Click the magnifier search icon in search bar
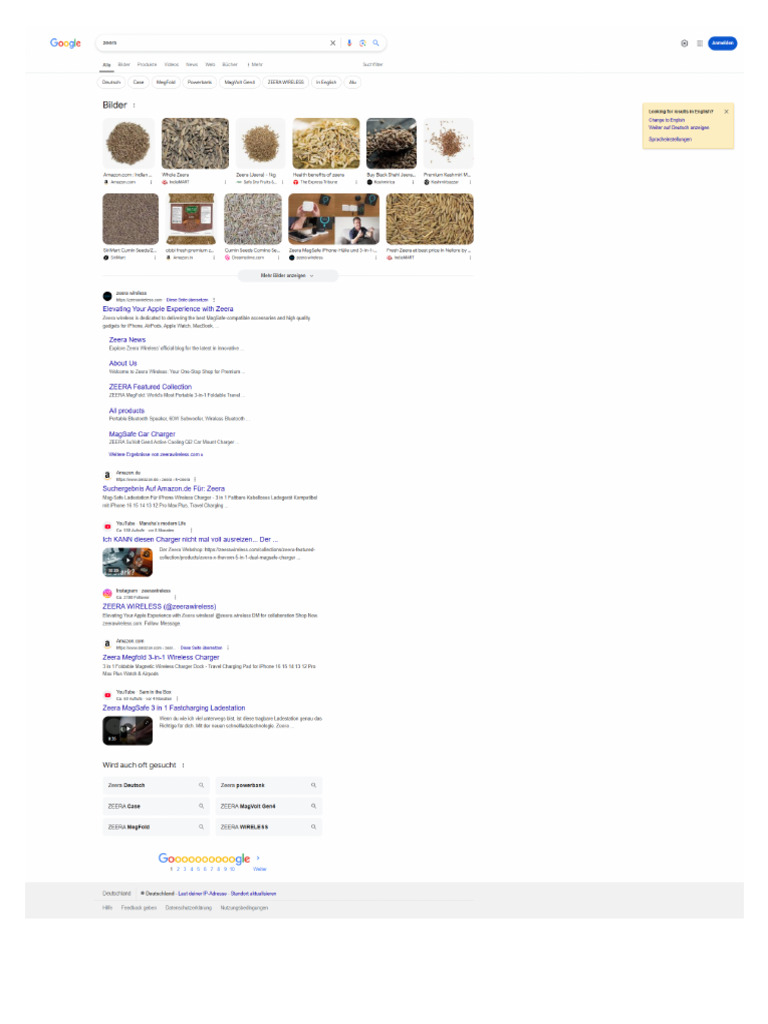 point(376,43)
